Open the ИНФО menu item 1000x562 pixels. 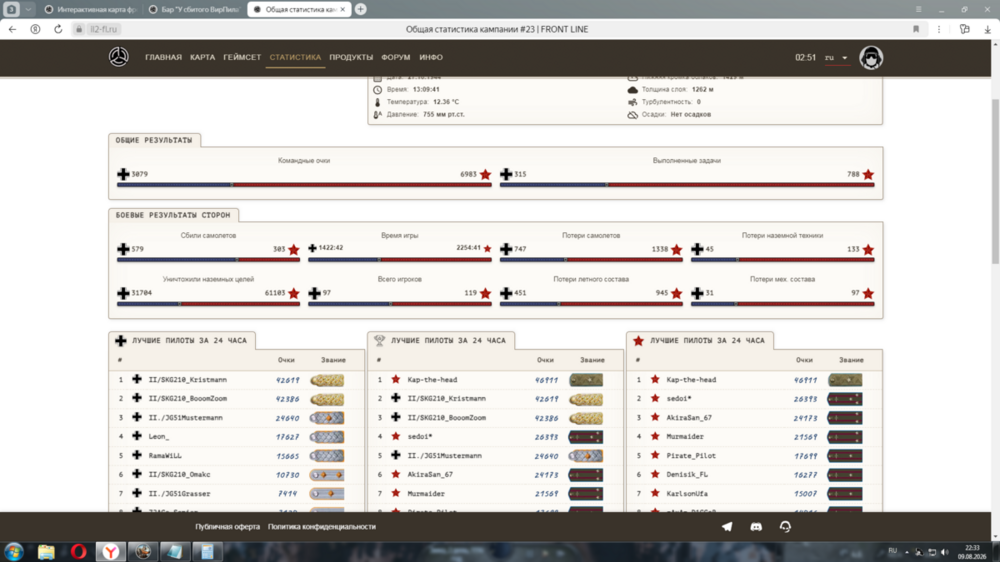[430, 57]
